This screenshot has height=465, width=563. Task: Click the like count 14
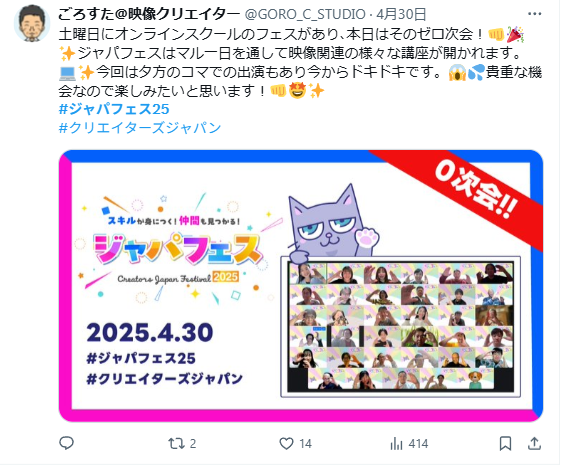[306, 444]
